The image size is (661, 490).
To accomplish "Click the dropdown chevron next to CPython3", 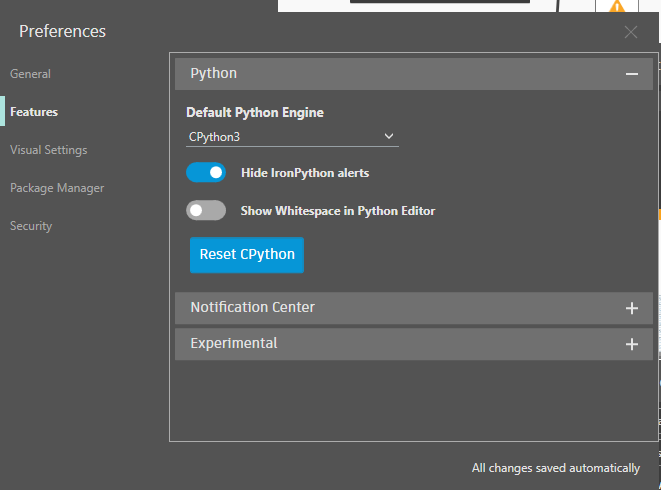I will 389,136.
